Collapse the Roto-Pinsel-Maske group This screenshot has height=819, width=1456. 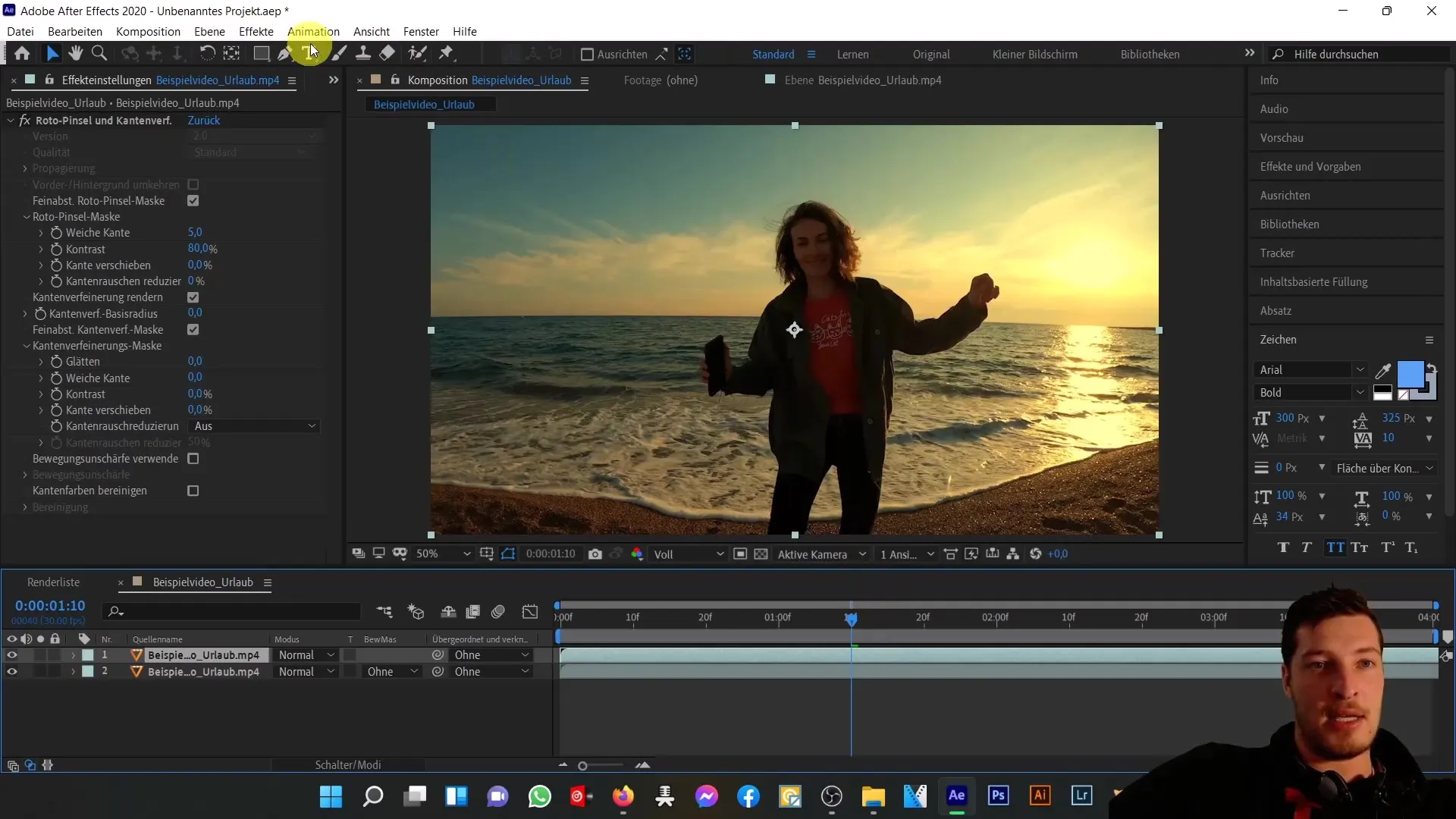(27, 217)
